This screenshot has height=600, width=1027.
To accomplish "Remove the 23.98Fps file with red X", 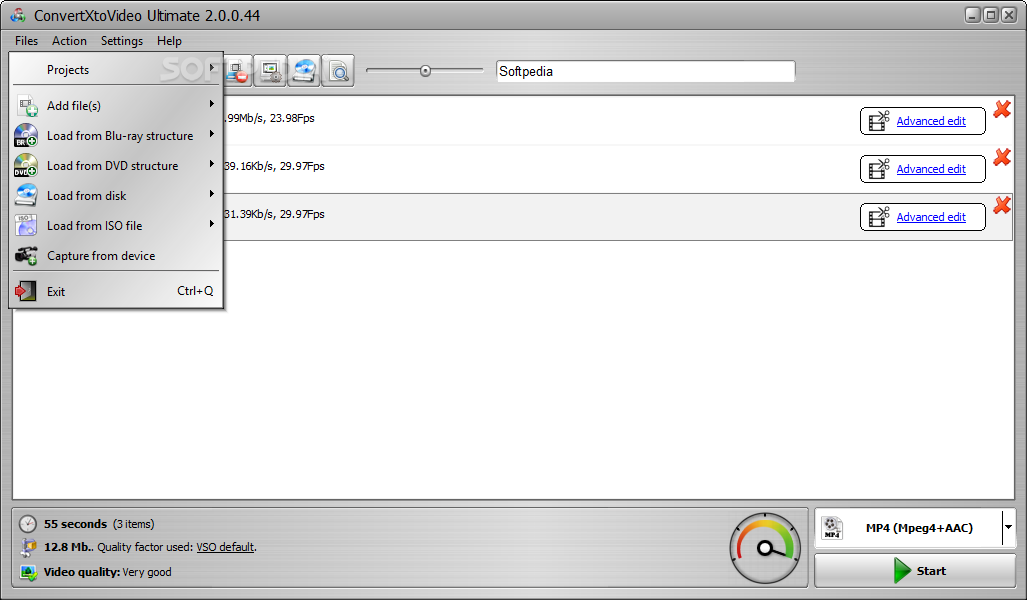I will tap(1002, 109).
